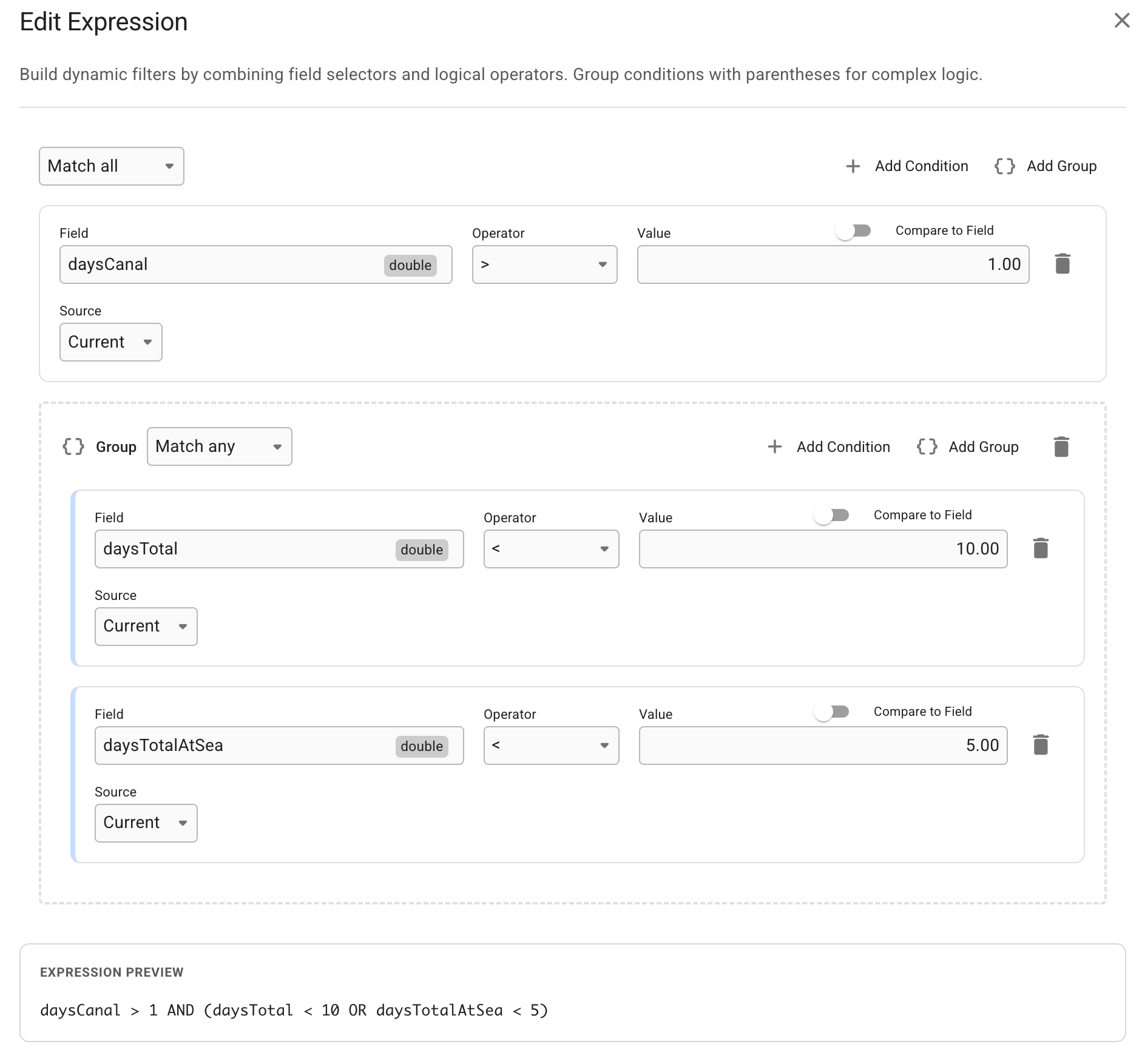Delete the daysCanal condition with trash icon
The height and width of the screenshot is (1064, 1142).
tap(1062, 264)
